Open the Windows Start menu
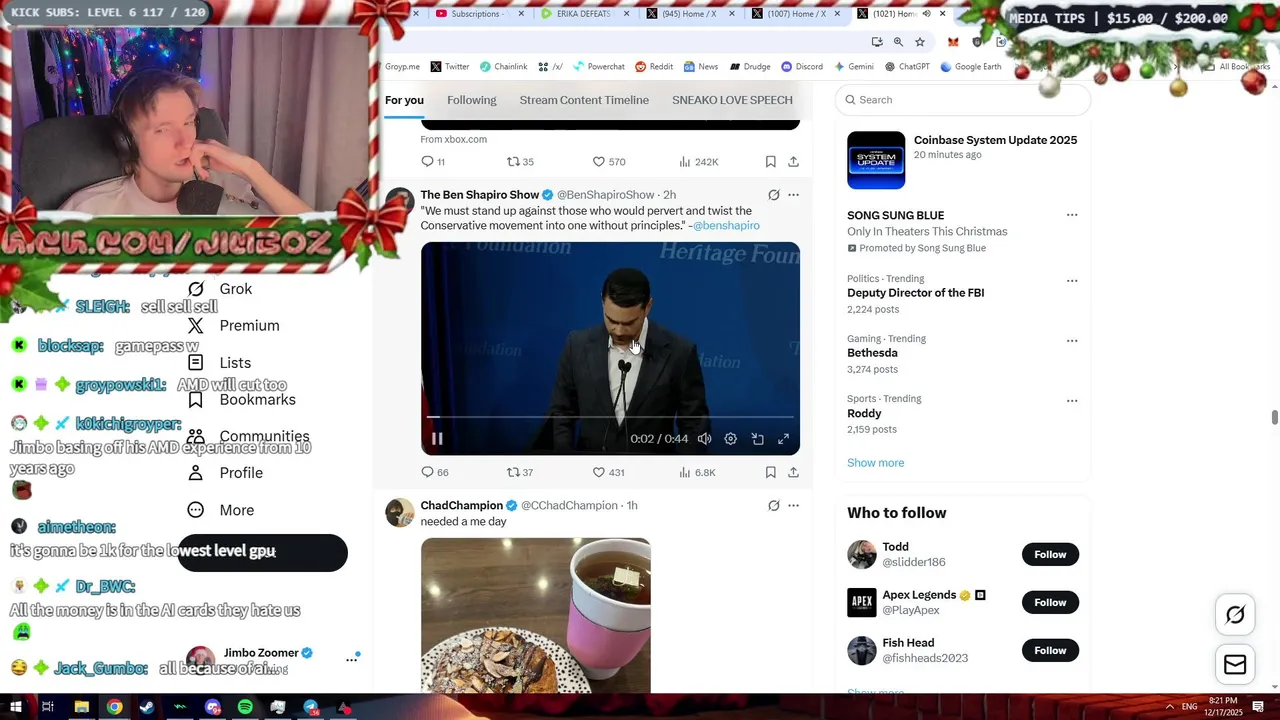Image resolution: width=1280 pixels, height=720 pixels. tap(16, 707)
